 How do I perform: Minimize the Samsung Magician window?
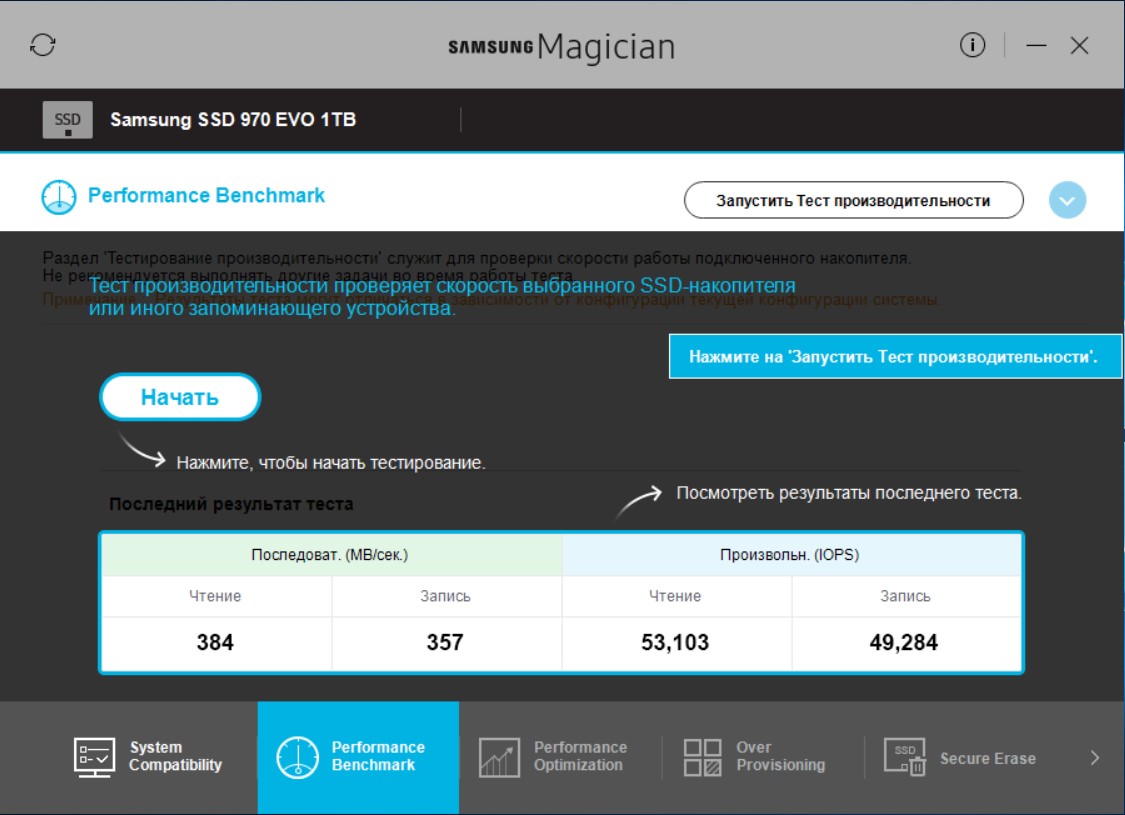pyautogui.click(x=1035, y=45)
